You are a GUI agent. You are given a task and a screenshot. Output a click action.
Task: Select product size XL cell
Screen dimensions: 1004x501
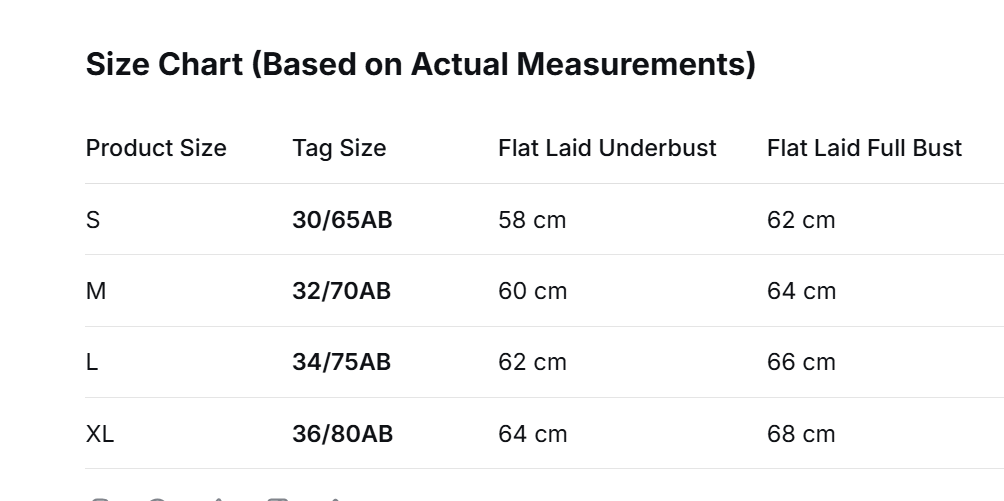click(x=100, y=434)
